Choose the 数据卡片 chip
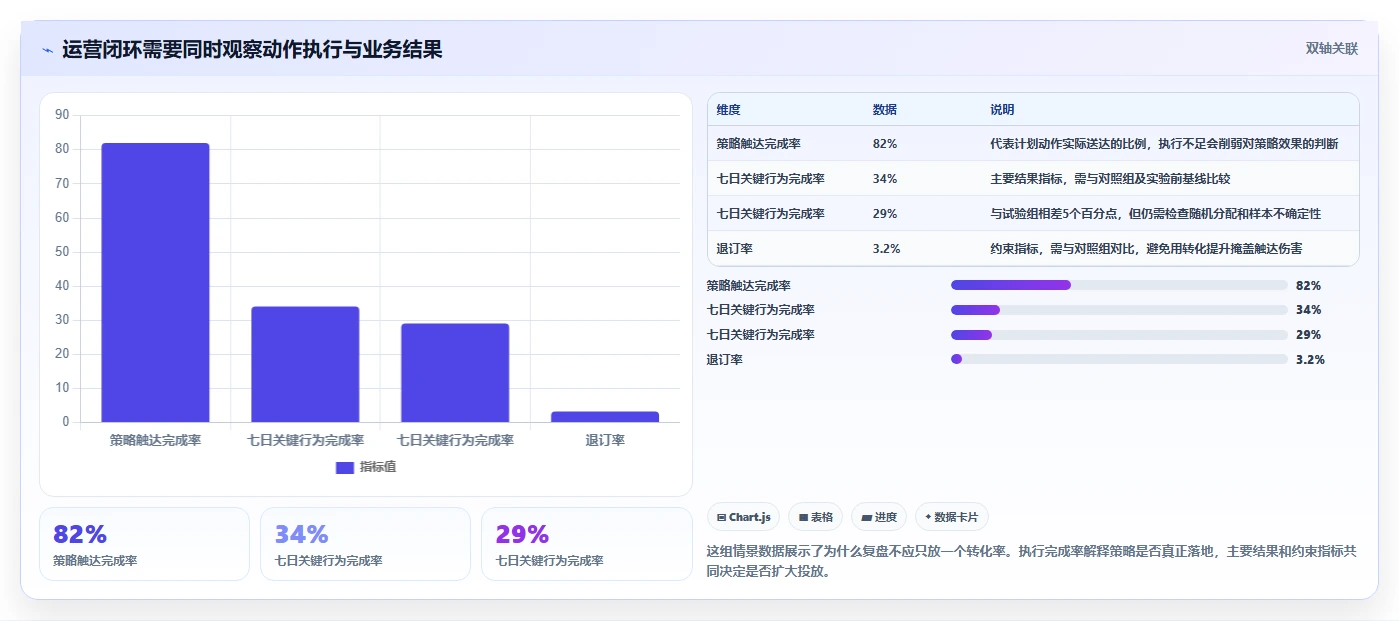The width and height of the screenshot is (1399, 621). pyautogui.click(x=951, y=517)
